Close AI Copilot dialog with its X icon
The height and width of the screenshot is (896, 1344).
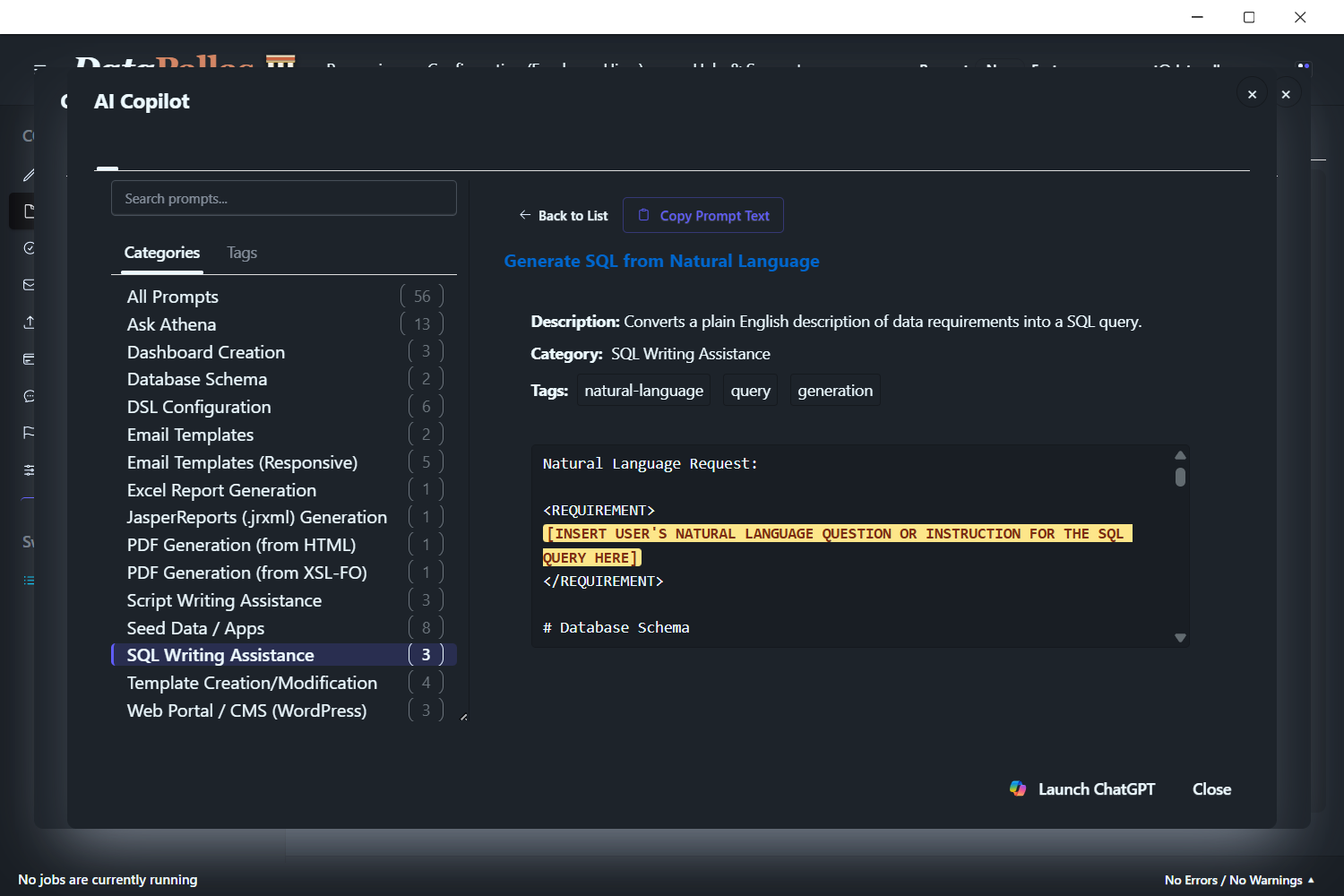coord(1252,94)
